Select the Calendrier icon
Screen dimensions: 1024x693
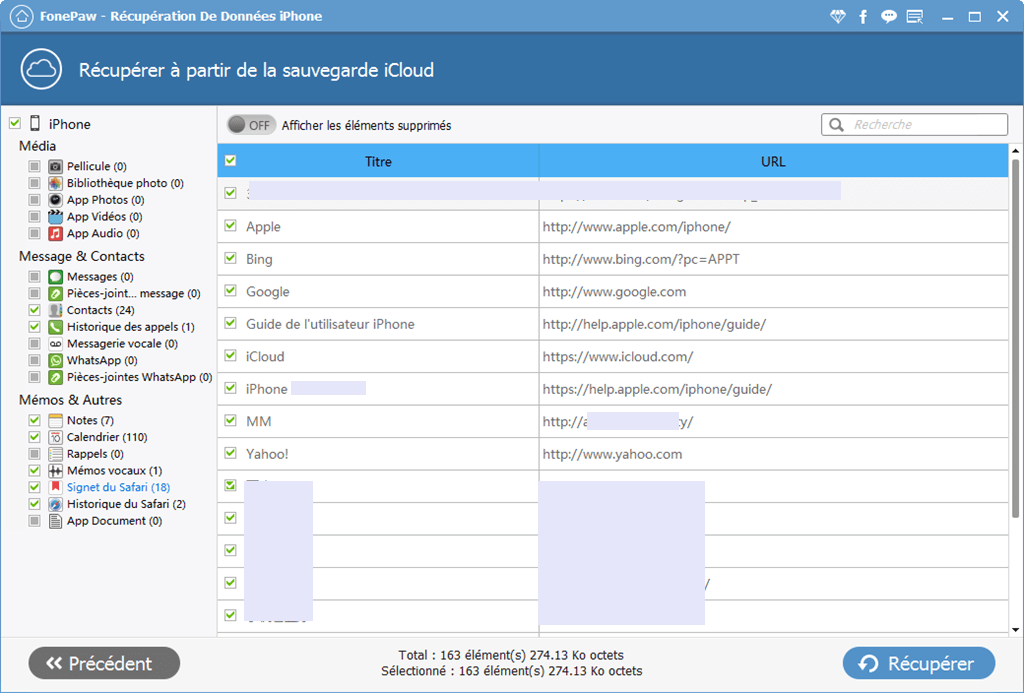pyautogui.click(x=56, y=438)
